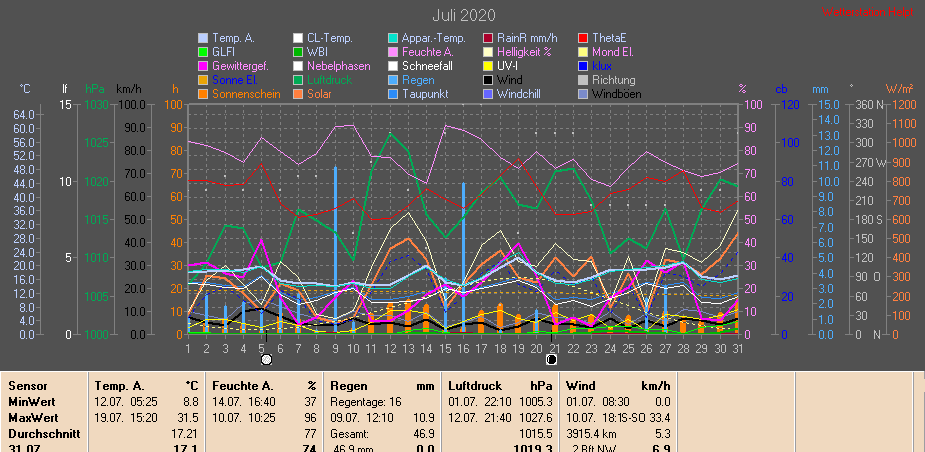Screen dimensions: 925x452
Task: Click the Durchschnitt row label
Action: [44, 434]
